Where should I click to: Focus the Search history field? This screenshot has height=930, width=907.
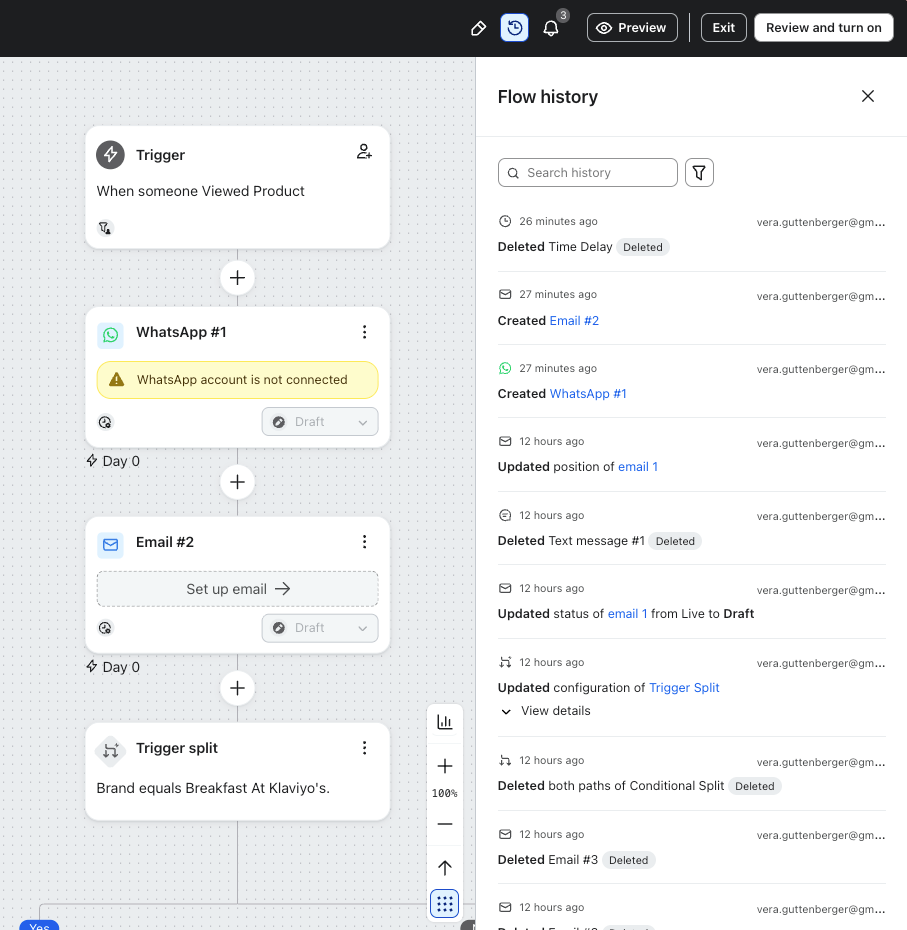(x=588, y=173)
